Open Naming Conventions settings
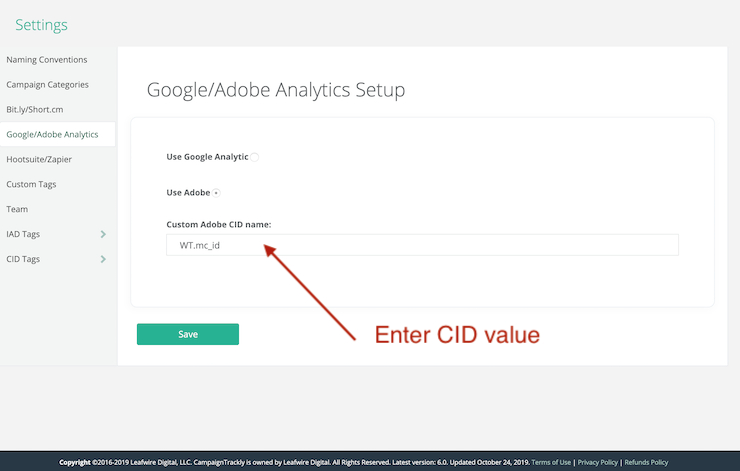This screenshot has width=740, height=471. (46, 60)
